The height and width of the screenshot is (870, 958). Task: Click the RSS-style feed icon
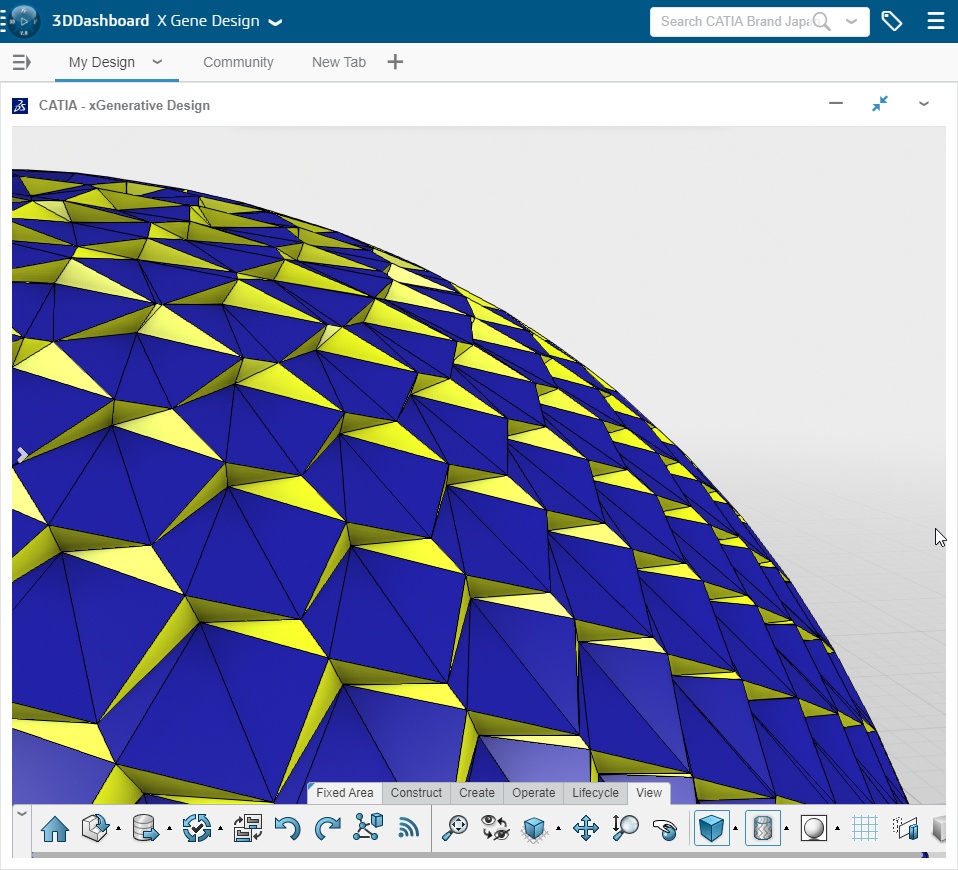pyautogui.click(x=409, y=828)
